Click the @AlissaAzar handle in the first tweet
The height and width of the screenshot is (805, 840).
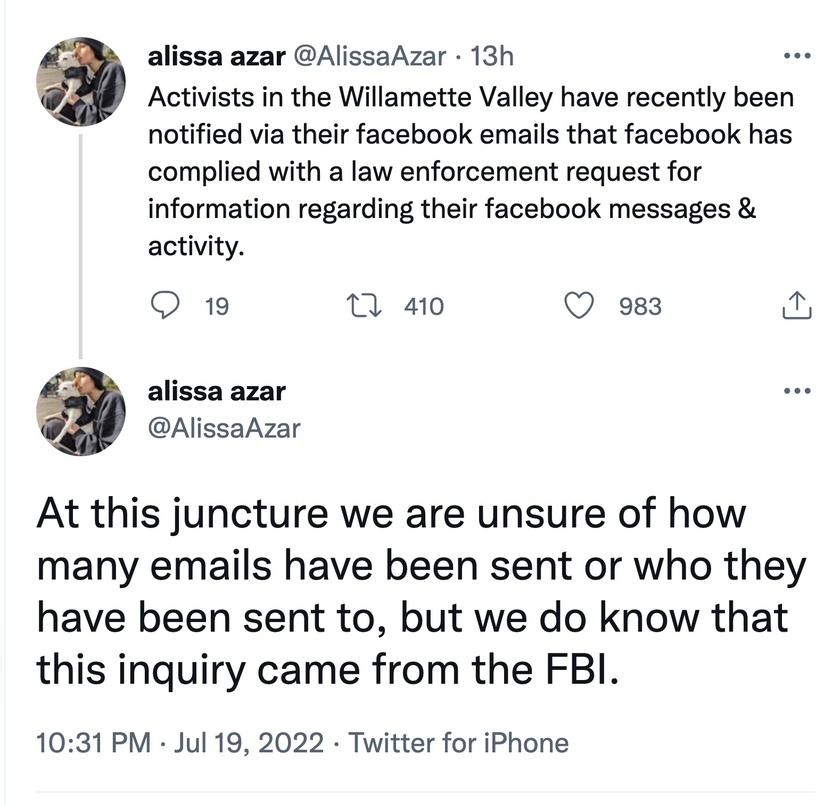(369, 57)
